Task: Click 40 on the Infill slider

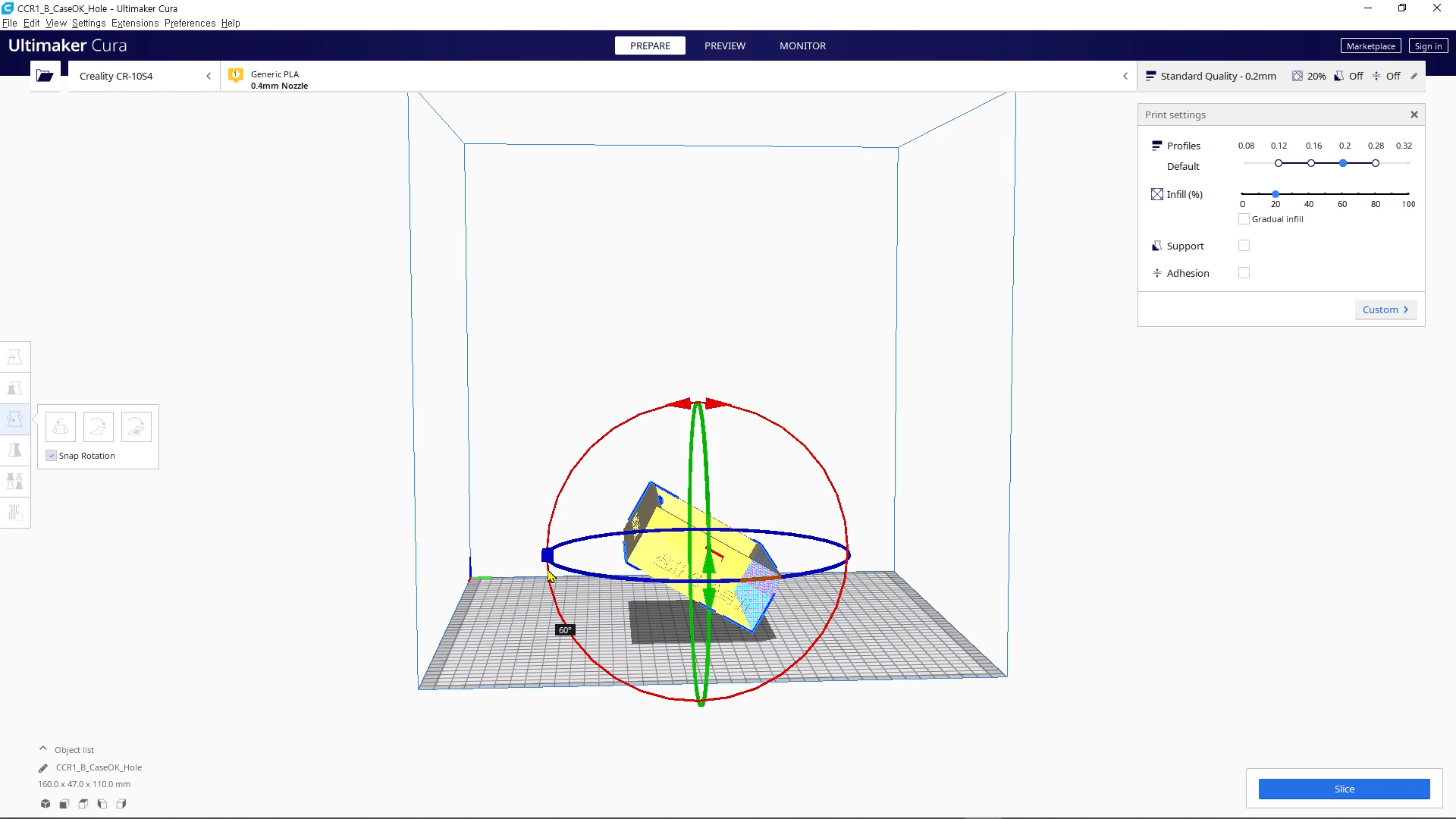Action: (x=1309, y=194)
